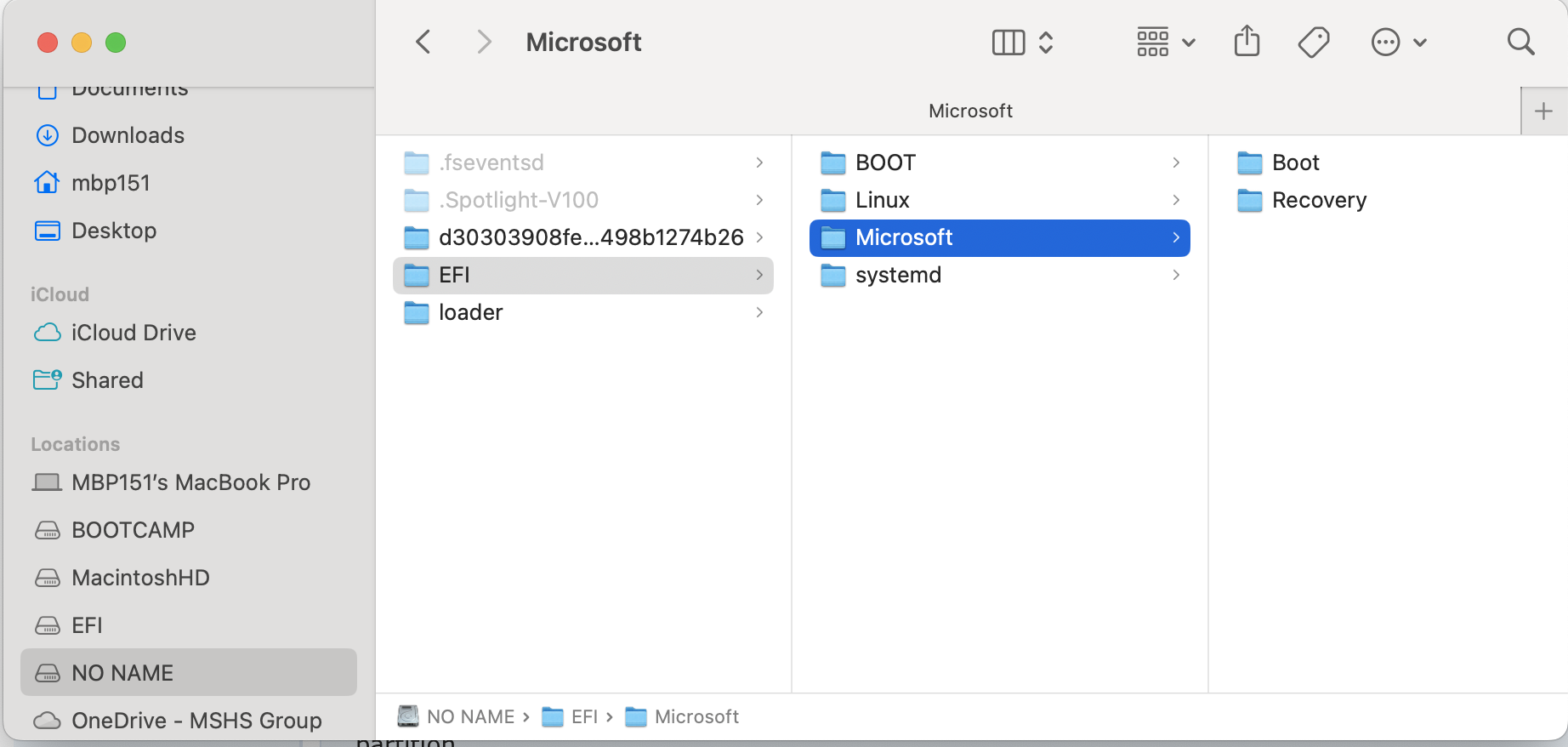Viewport: 1568px width, 747px height.
Task: Select BOOTCAMP volume in sidebar
Action: (133, 530)
